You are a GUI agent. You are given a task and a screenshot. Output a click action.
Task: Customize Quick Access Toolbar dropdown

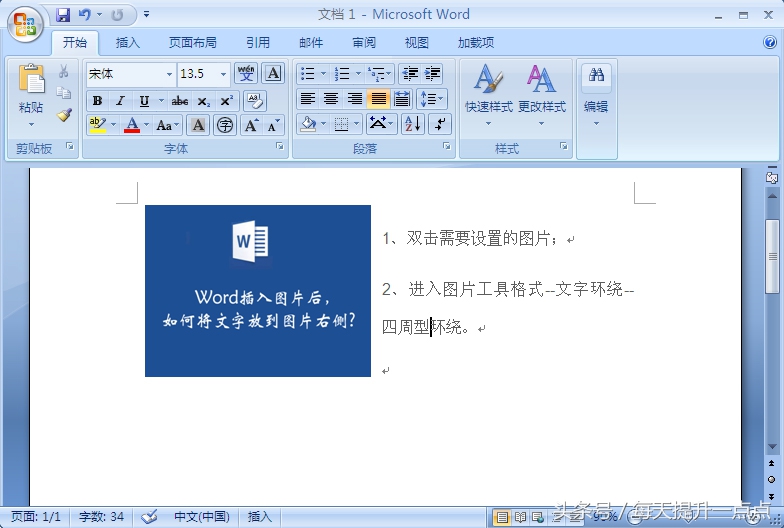(146, 14)
